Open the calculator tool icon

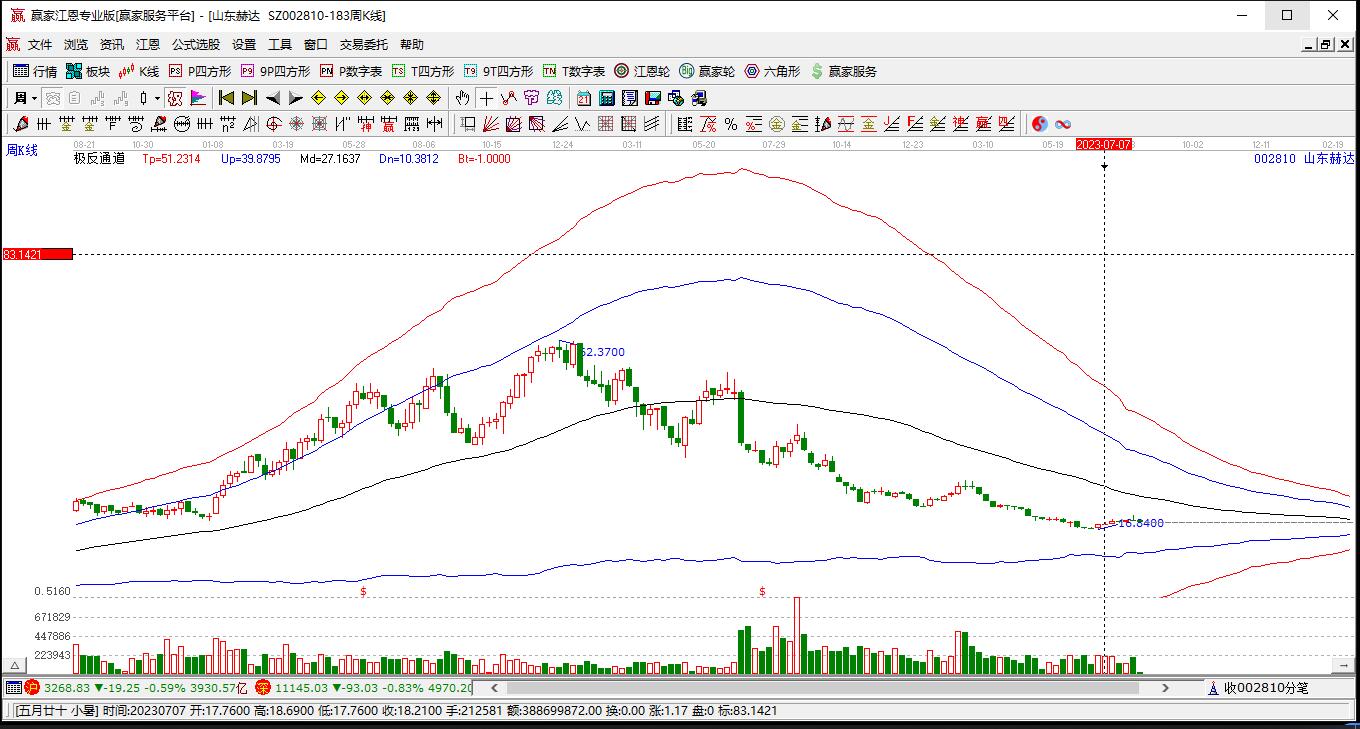pos(607,98)
